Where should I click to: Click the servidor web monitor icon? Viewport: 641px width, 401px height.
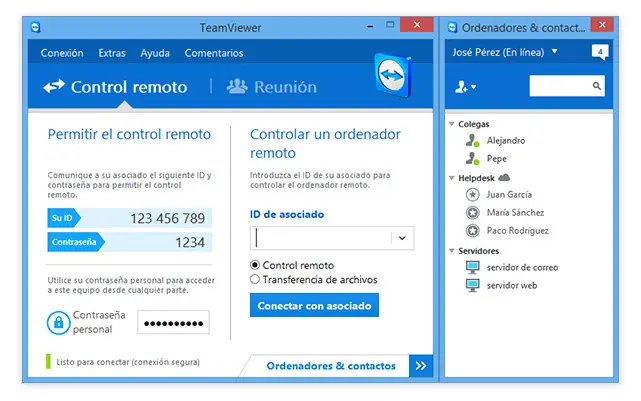point(473,286)
